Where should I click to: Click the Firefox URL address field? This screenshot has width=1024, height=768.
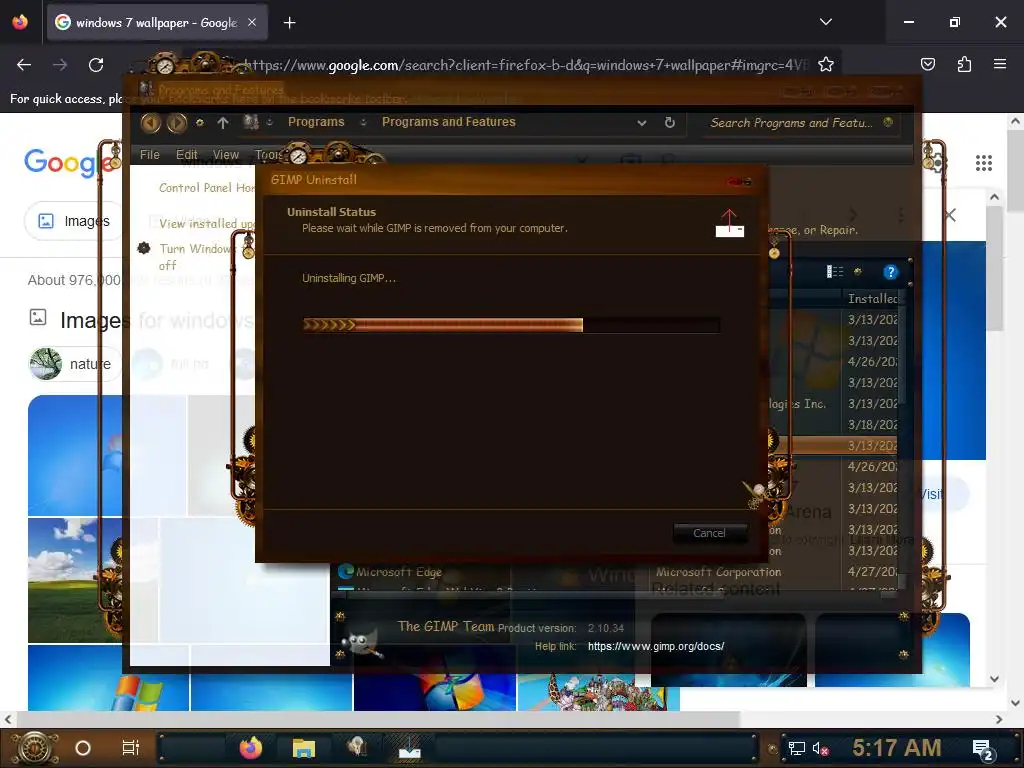pos(526,65)
